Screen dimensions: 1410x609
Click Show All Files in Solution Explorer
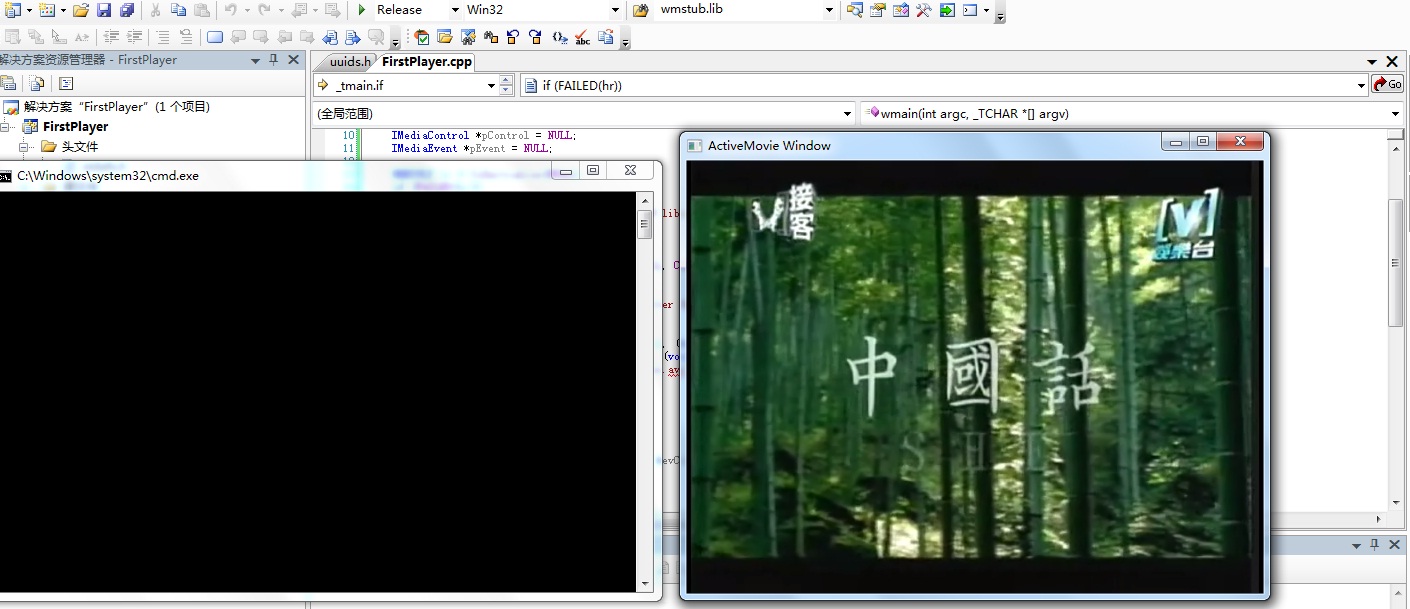[x=37, y=84]
